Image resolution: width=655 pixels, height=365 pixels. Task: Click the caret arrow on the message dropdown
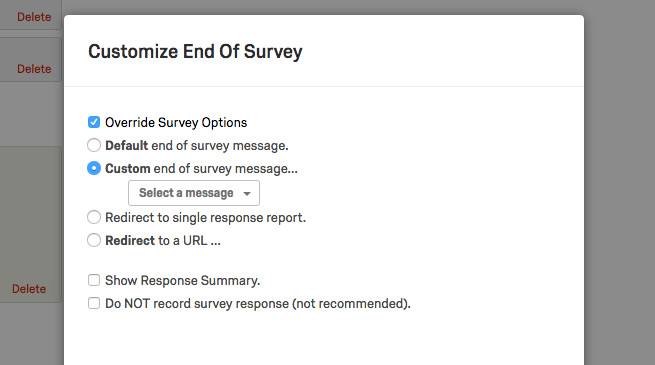247,194
